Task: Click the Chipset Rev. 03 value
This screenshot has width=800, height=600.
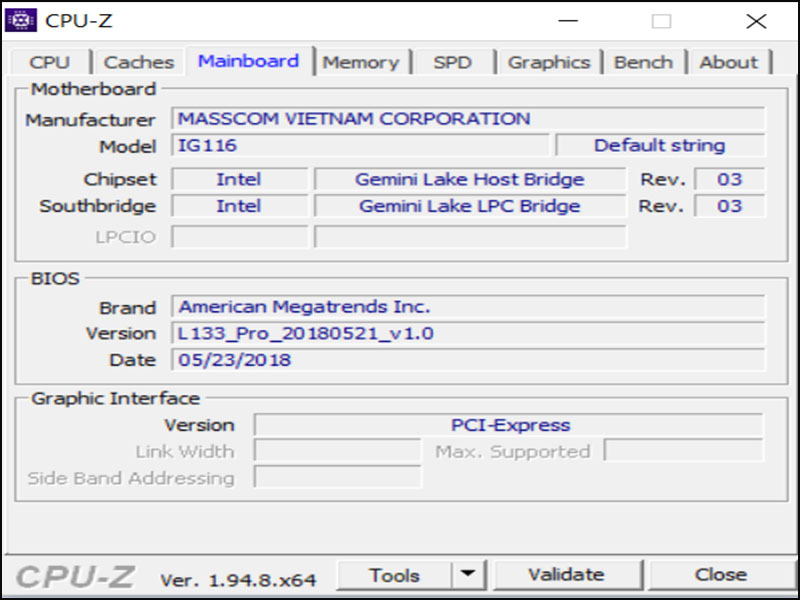Action: pyautogui.click(x=730, y=180)
